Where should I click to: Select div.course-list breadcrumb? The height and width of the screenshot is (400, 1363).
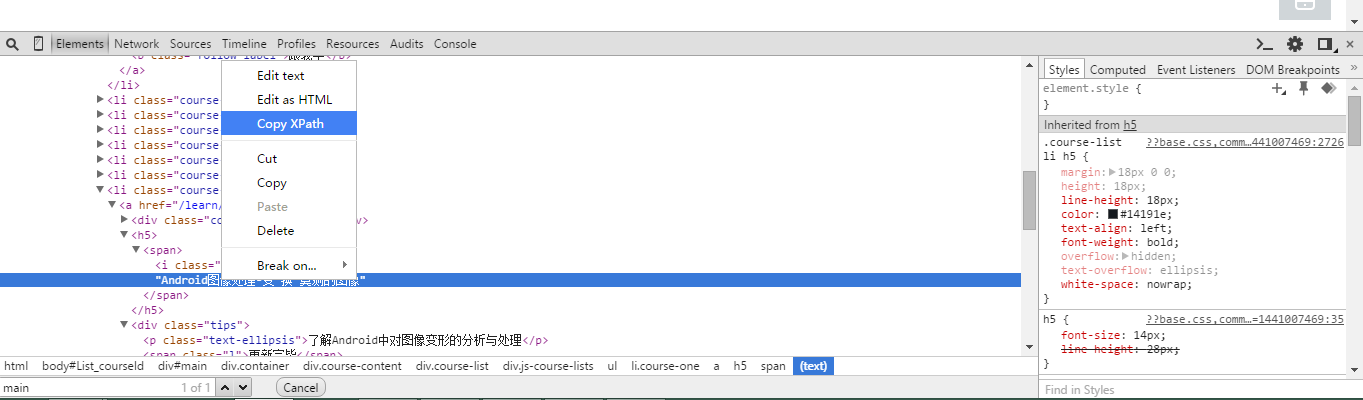453,366
